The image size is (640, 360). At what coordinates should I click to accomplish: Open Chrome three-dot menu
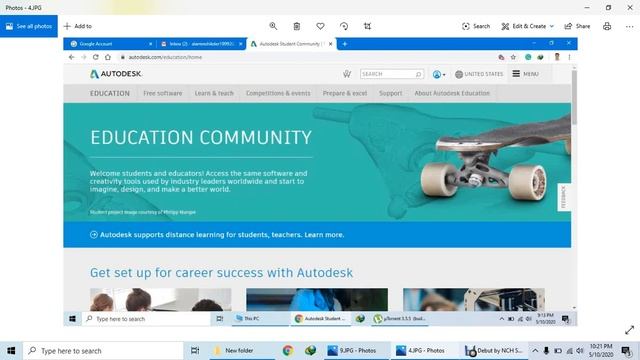[569, 57]
